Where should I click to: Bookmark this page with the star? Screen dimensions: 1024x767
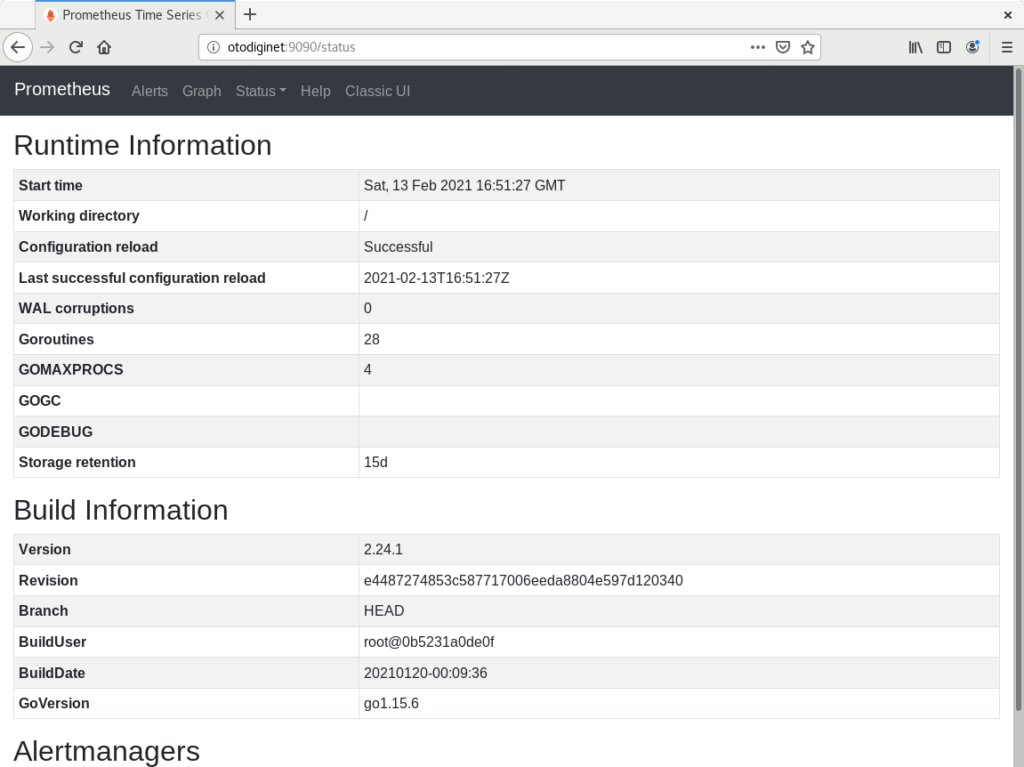(808, 47)
